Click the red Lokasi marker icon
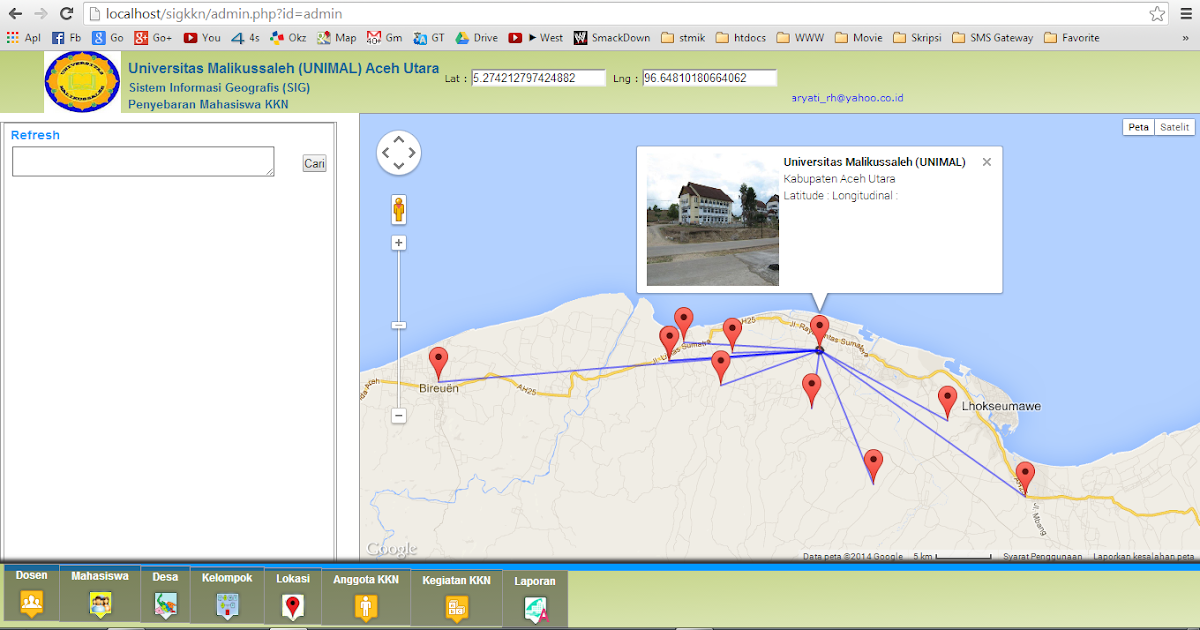 tap(292, 601)
